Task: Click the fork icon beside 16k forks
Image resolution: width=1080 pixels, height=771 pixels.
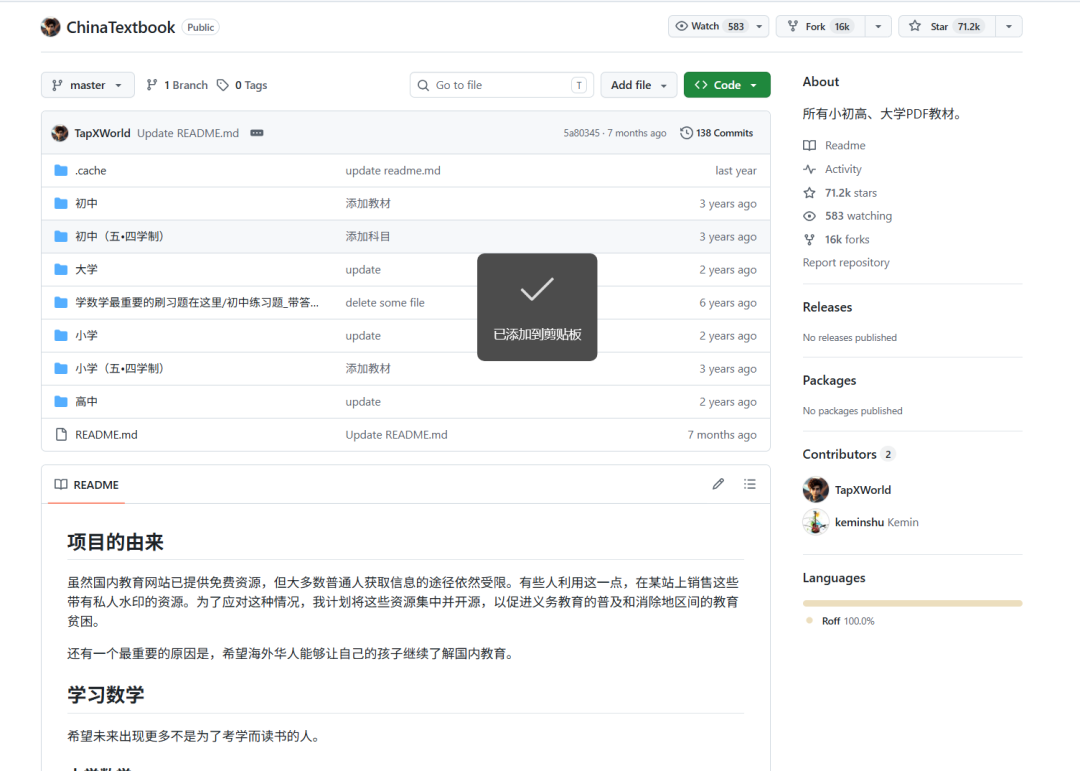Action: [x=810, y=239]
